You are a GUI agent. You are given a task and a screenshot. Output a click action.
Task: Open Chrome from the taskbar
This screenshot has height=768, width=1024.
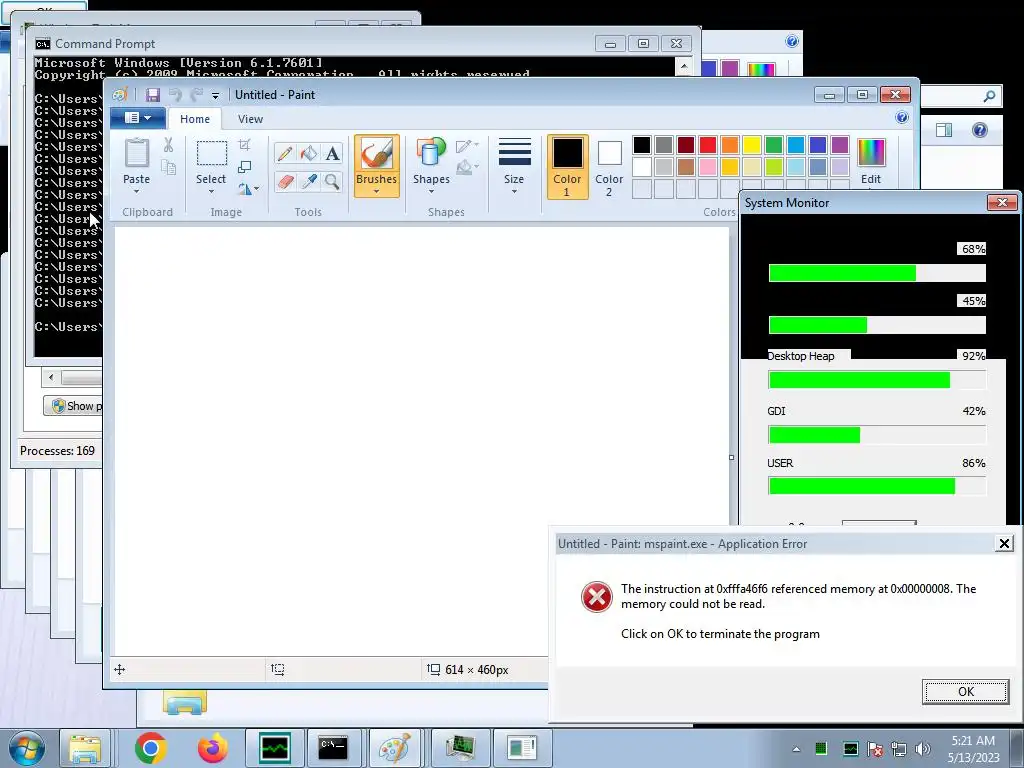(x=151, y=748)
